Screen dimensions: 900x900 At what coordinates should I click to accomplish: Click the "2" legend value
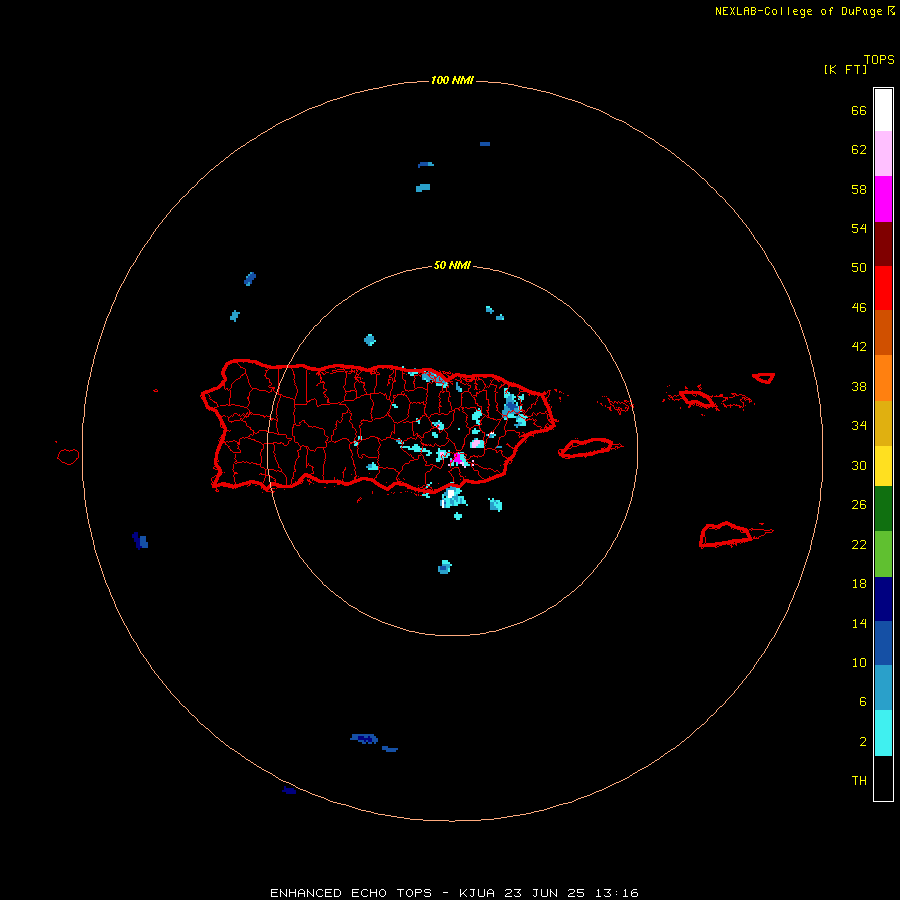pos(863,742)
